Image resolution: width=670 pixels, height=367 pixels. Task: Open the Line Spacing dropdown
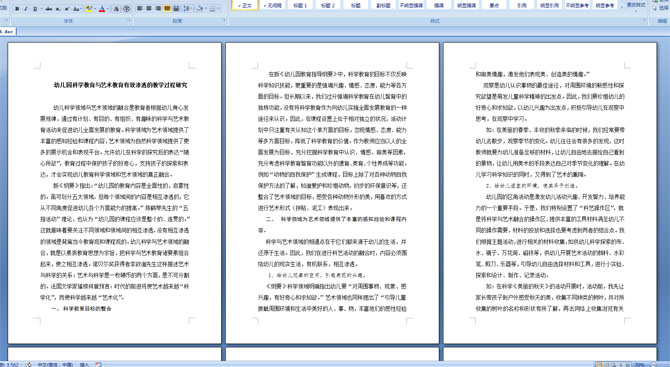pos(188,8)
